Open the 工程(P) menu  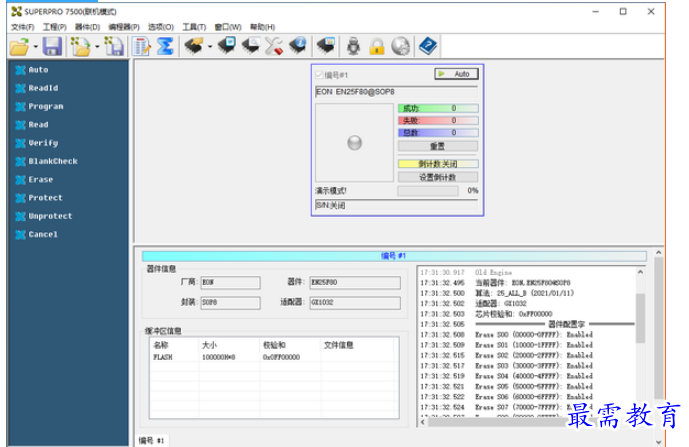pyautogui.click(x=54, y=27)
